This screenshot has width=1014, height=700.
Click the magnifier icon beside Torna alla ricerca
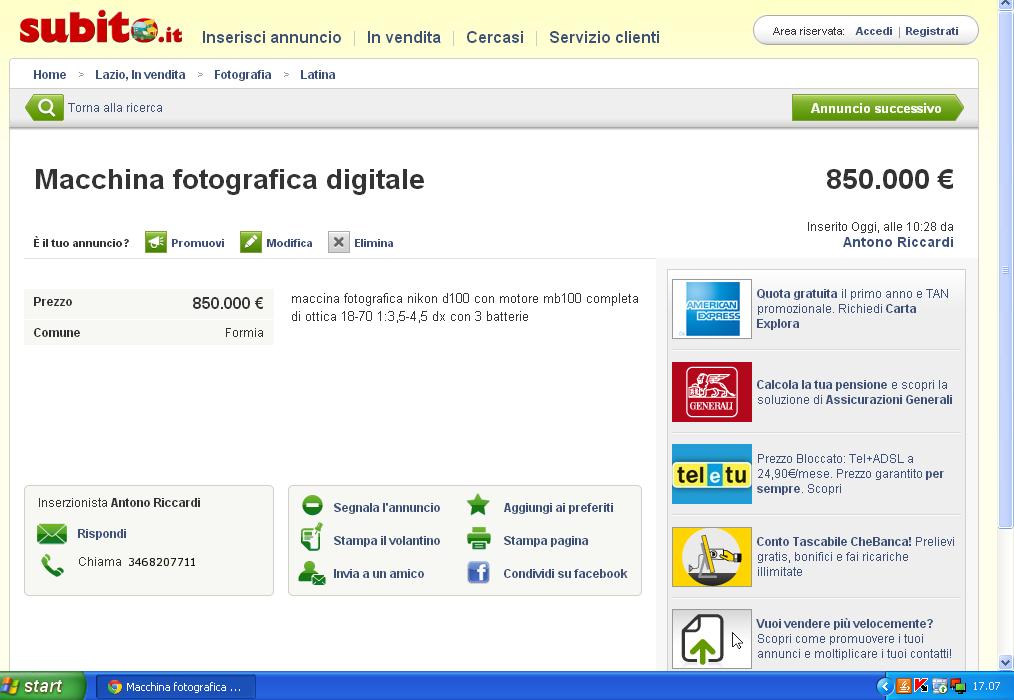(44, 107)
